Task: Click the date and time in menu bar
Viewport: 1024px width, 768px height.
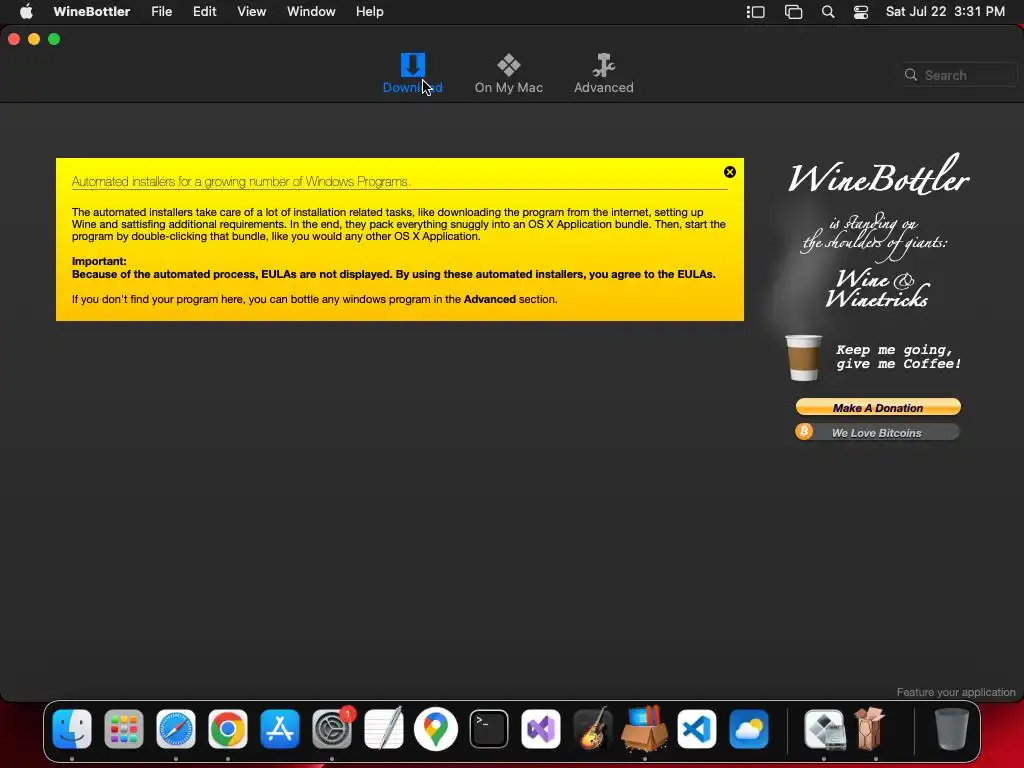Action: click(945, 12)
